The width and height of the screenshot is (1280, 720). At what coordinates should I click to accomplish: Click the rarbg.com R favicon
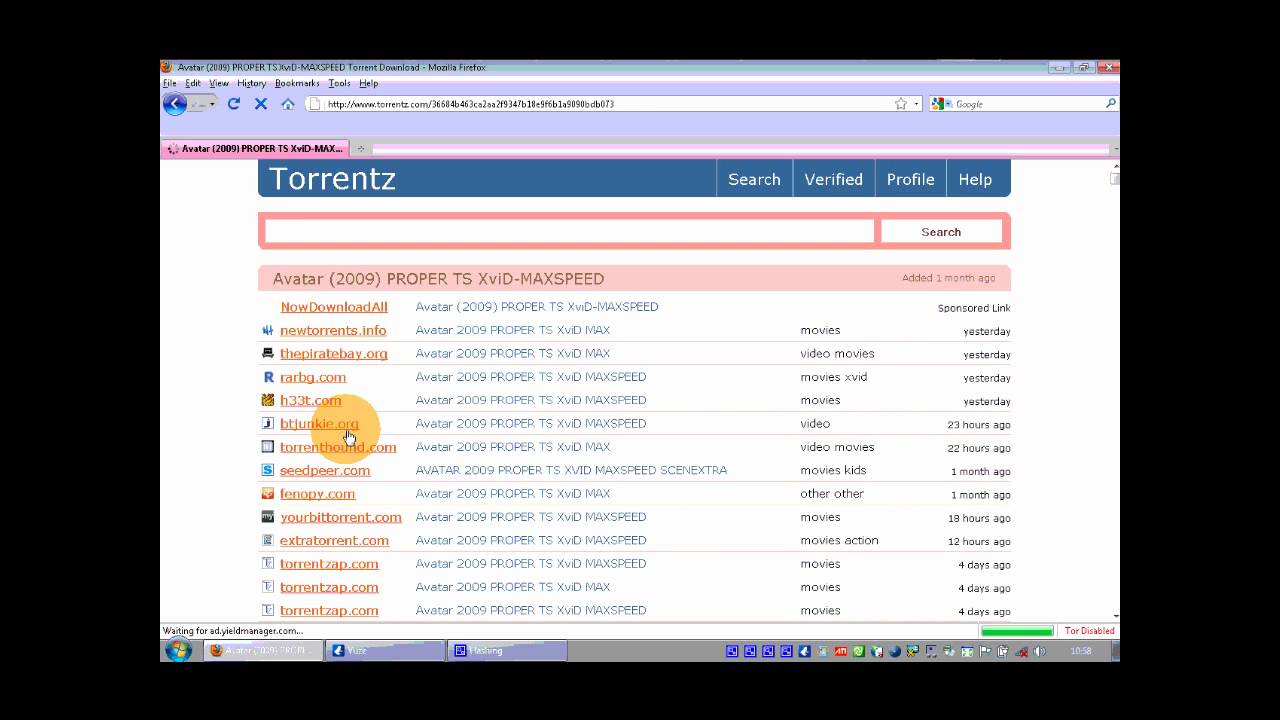click(x=267, y=377)
